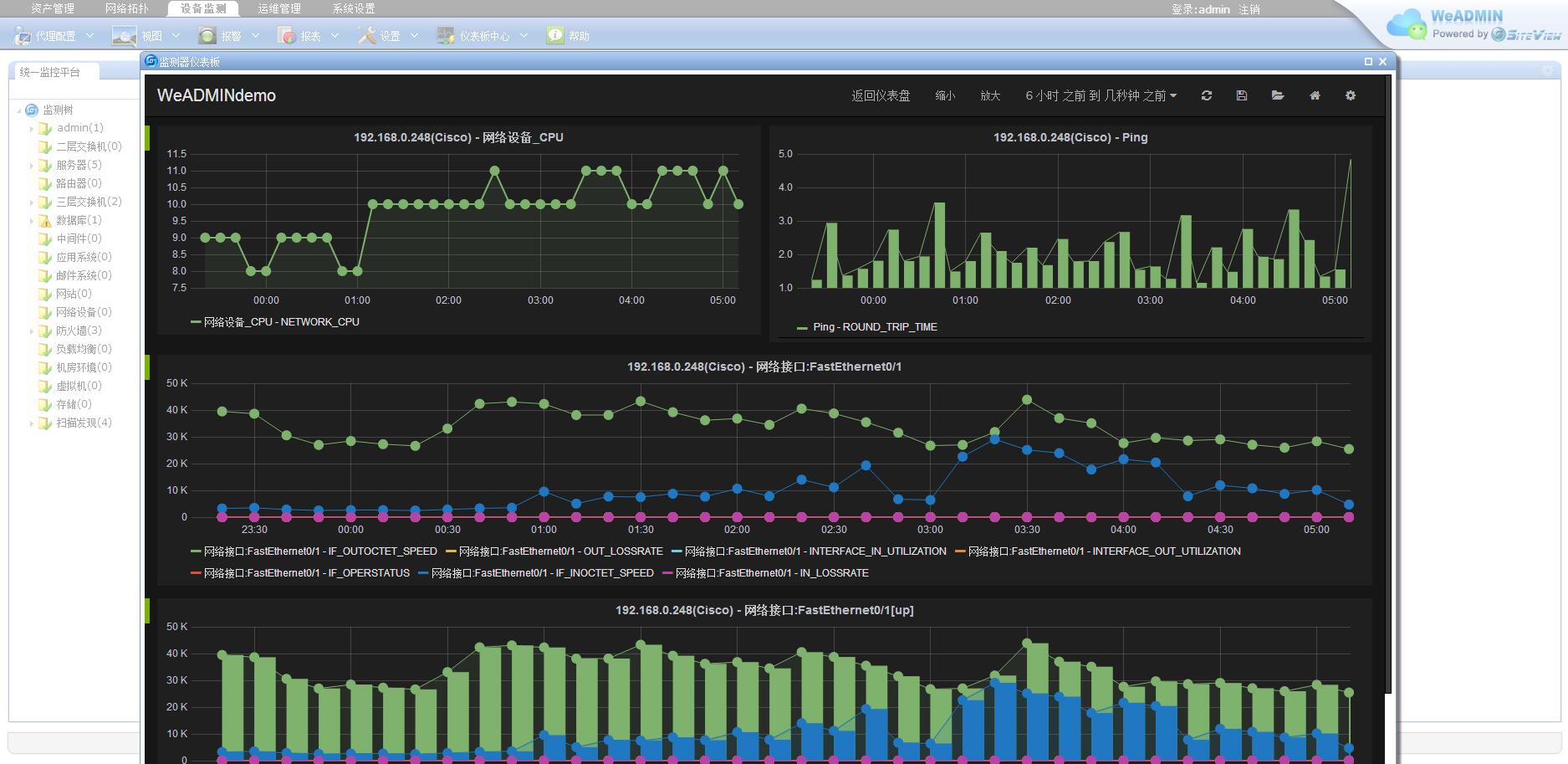Click the folder icon beside 虚拟机(0)

(45, 386)
